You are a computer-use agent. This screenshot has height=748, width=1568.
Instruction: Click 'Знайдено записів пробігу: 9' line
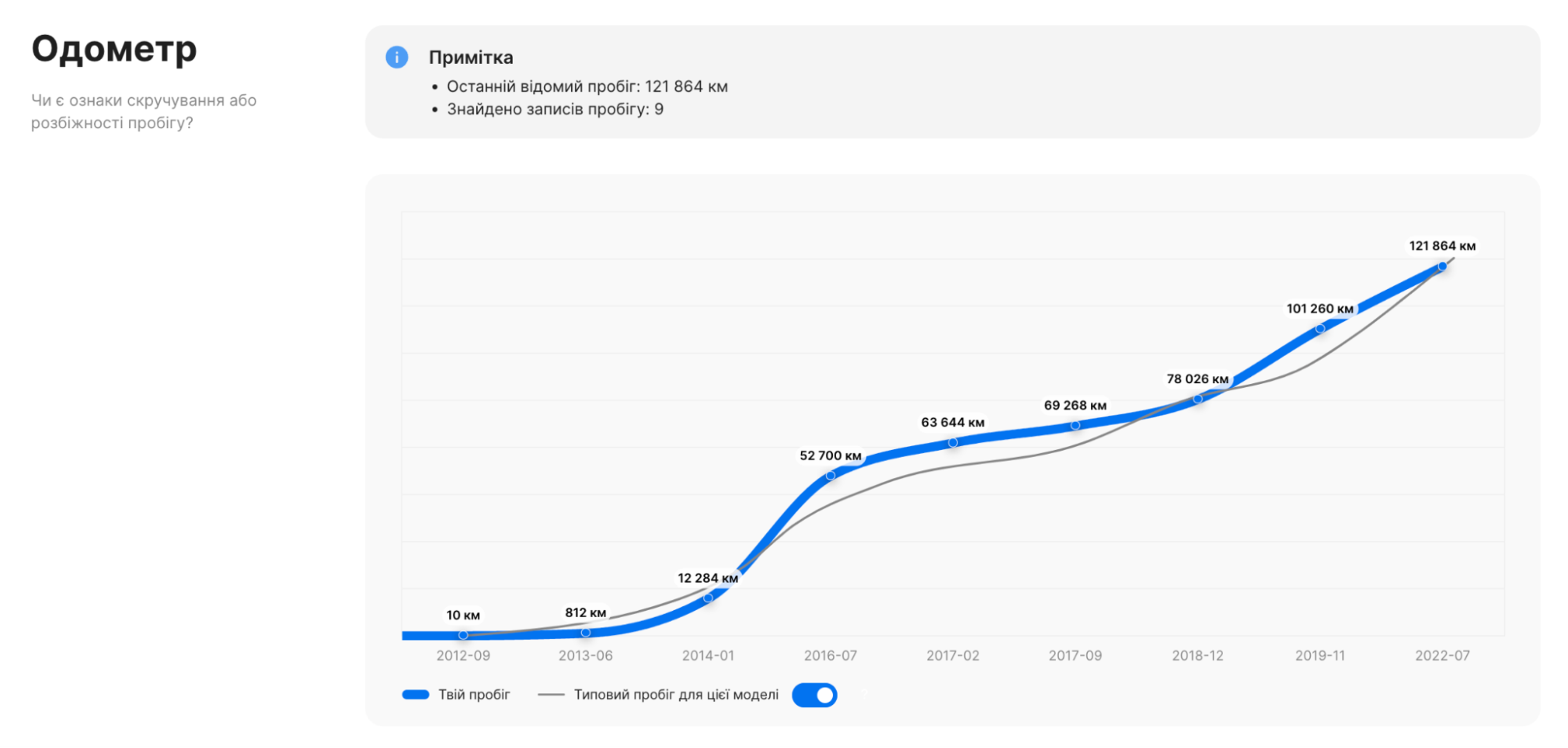pyautogui.click(x=555, y=109)
